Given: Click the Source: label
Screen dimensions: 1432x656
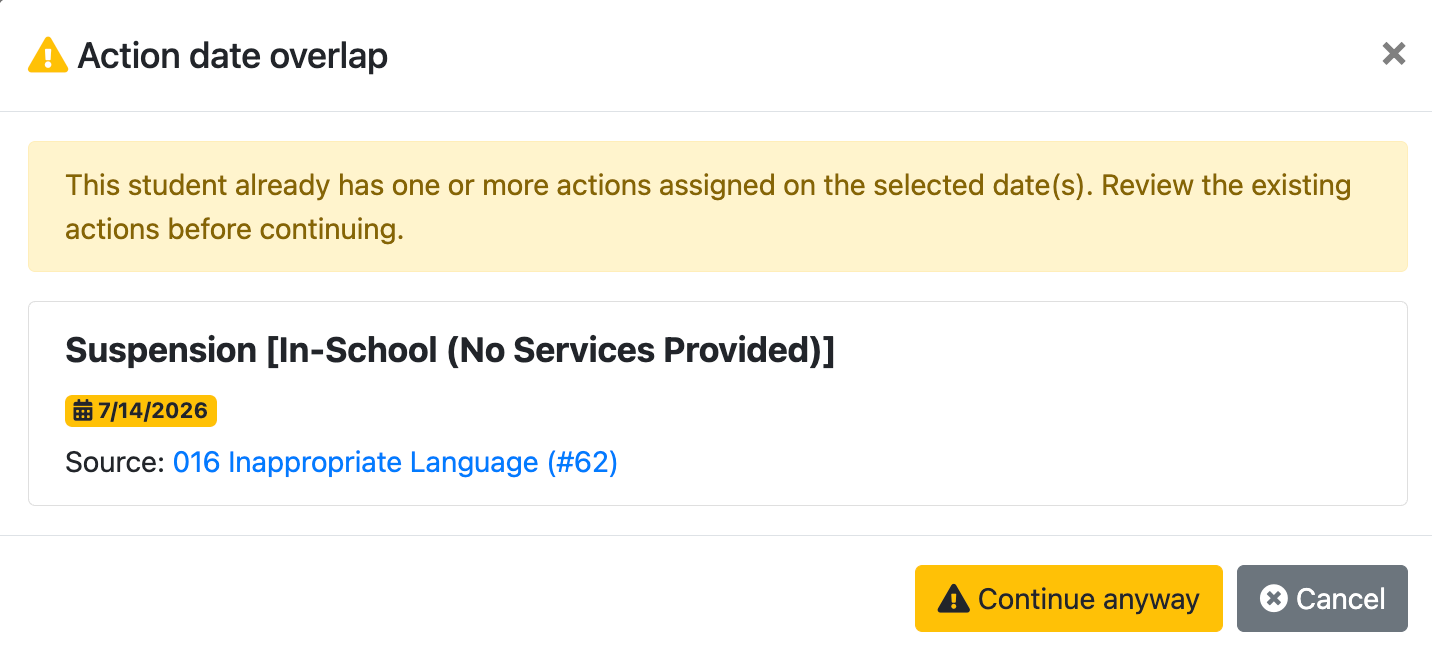Looking at the screenshot, I should [115, 463].
